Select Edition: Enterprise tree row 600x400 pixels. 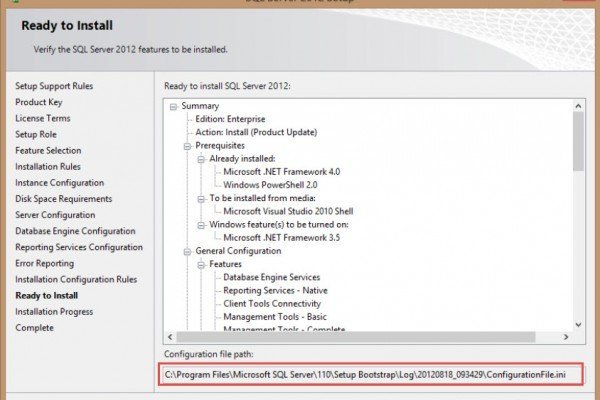[x=230, y=119]
